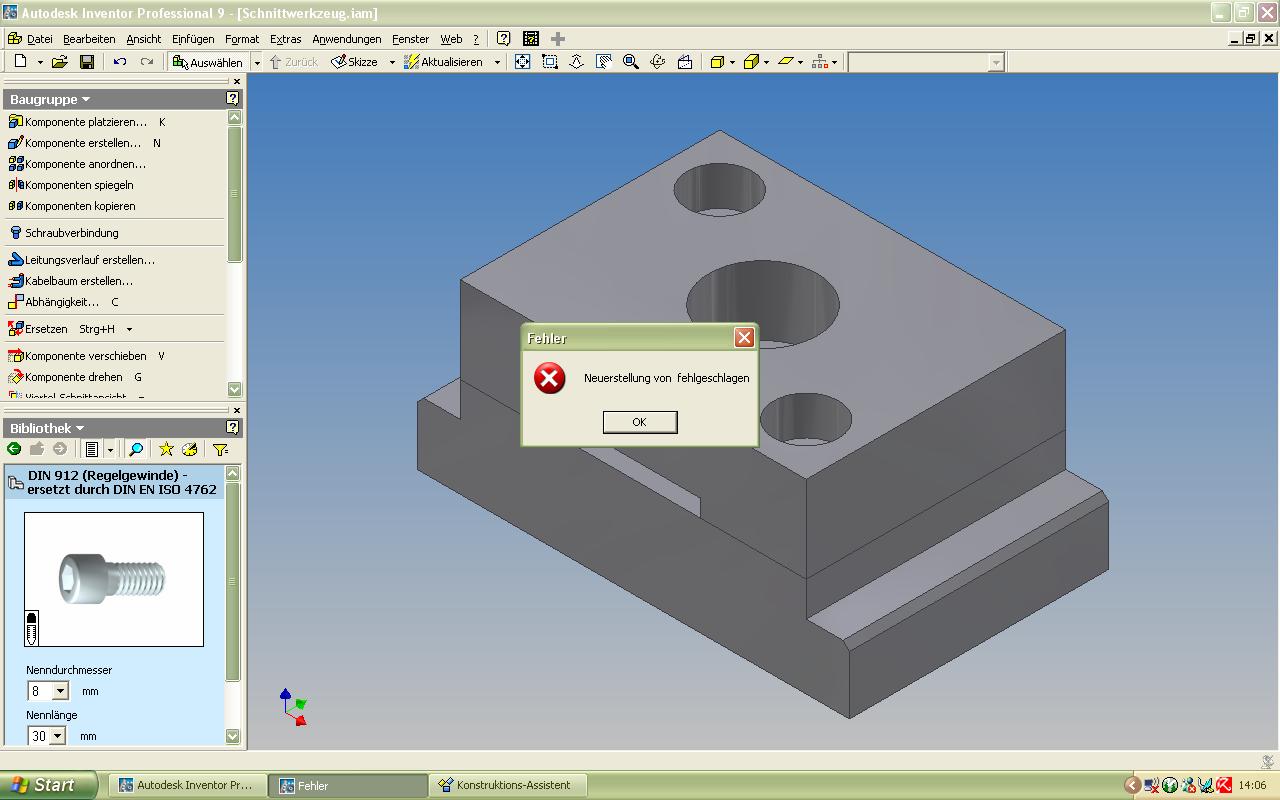1280x800 pixels.
Task: Open favorites star in Bibliothek toolbar
Action: click(x=166, y=450)
